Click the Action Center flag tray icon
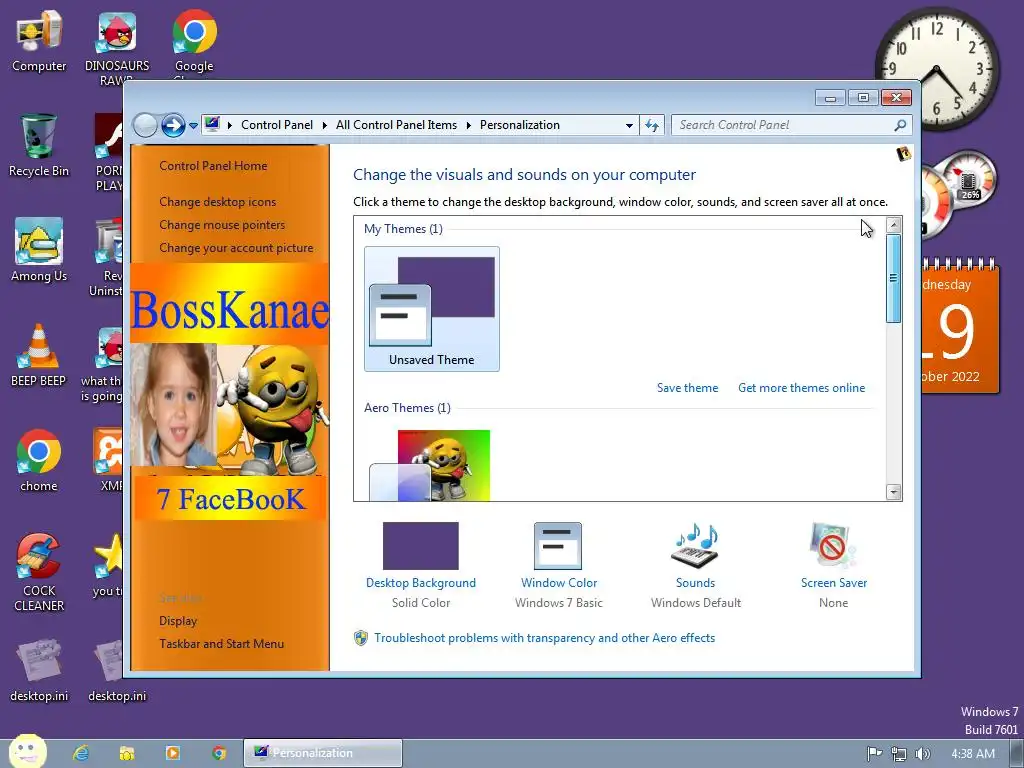The height and width of the screenshot is (768, 1024). [874, 754]
